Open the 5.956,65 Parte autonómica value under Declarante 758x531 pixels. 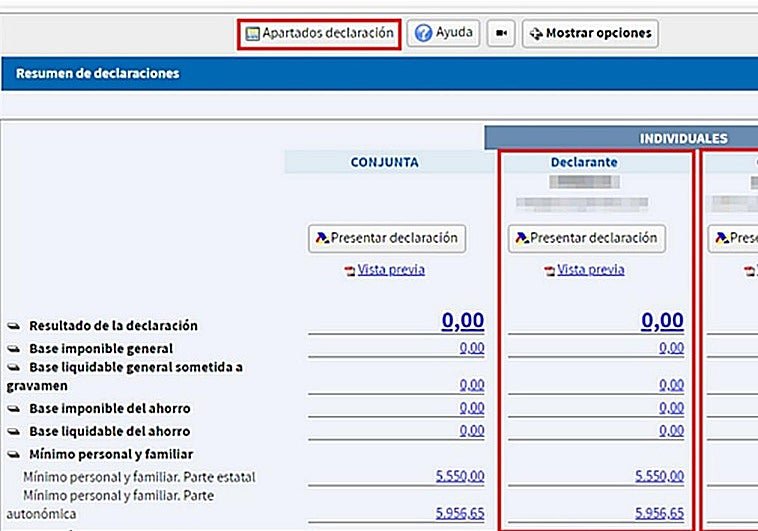[x=660, y=513]
